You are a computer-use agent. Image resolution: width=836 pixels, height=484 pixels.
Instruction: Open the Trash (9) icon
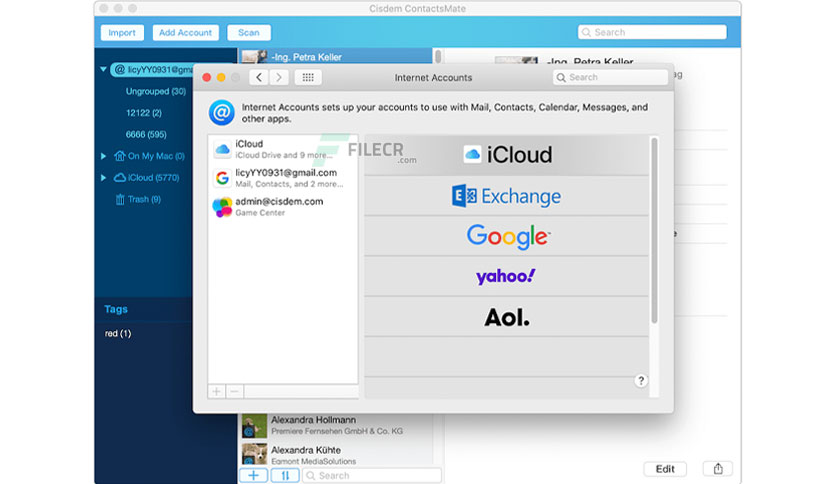coord(120,199)
